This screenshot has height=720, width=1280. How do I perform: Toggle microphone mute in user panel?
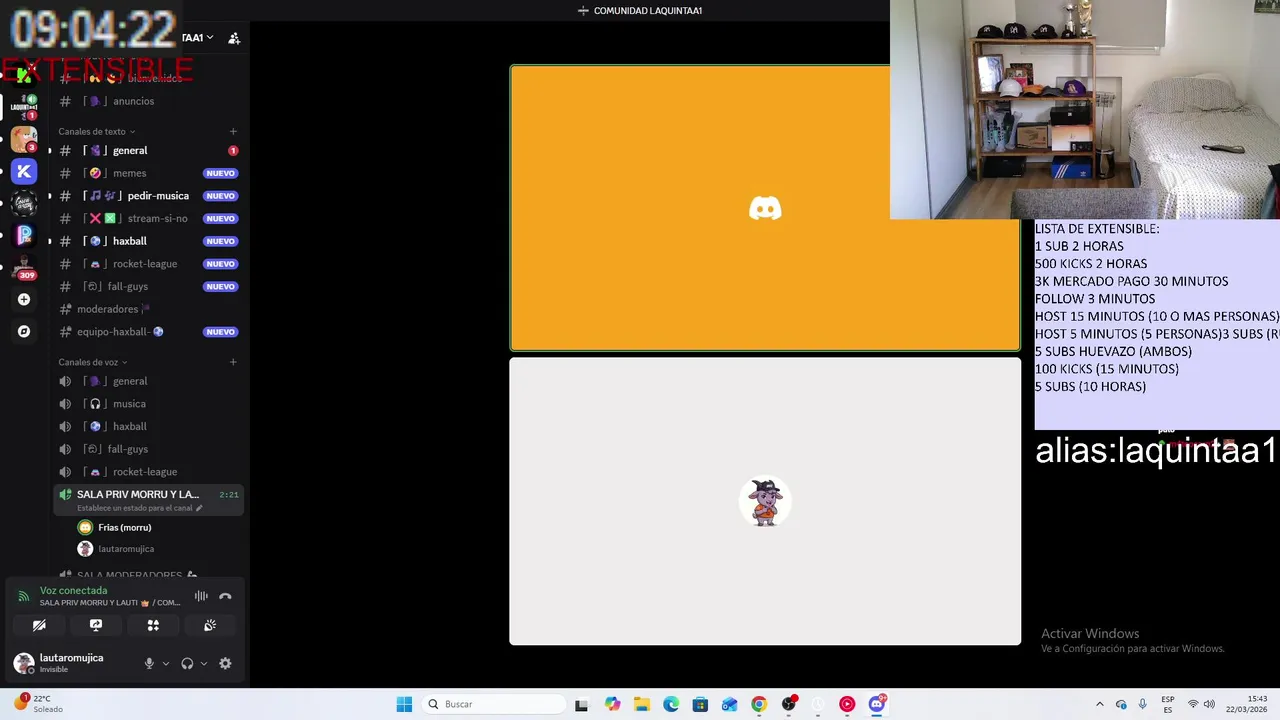[149, 663]
